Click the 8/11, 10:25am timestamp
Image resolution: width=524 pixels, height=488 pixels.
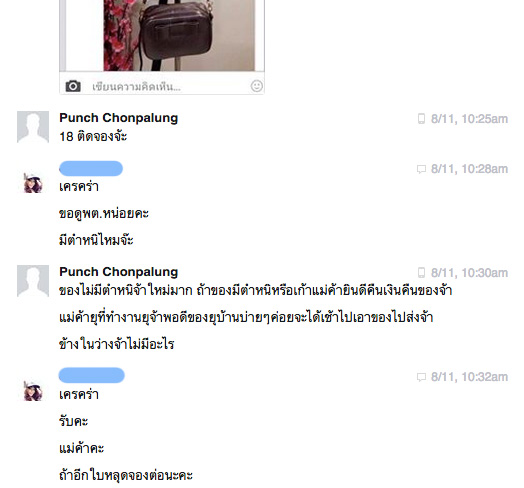click(469, 119)
